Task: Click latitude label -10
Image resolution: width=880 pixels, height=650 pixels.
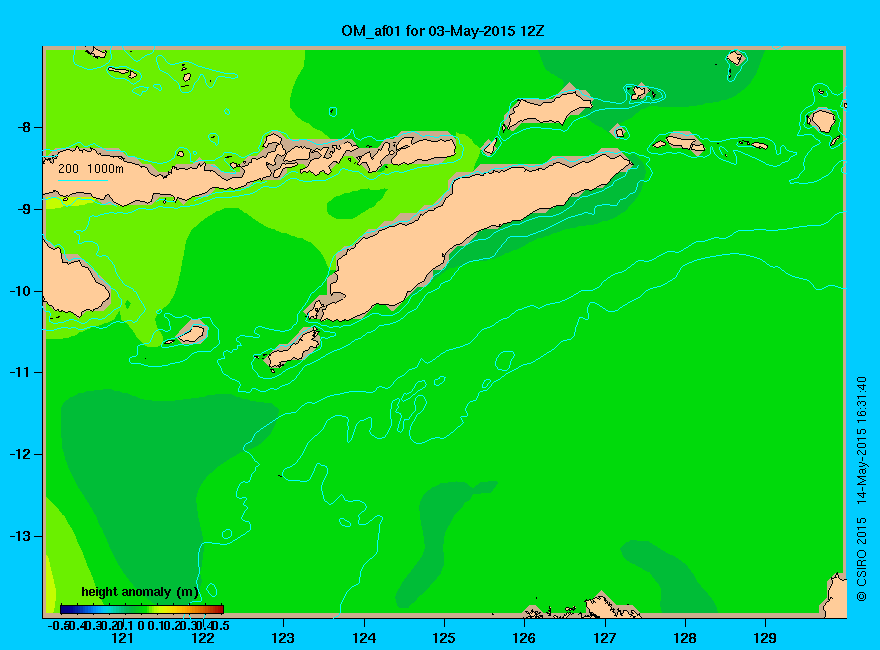Action: pyautogui.click(x=21, y=291)
